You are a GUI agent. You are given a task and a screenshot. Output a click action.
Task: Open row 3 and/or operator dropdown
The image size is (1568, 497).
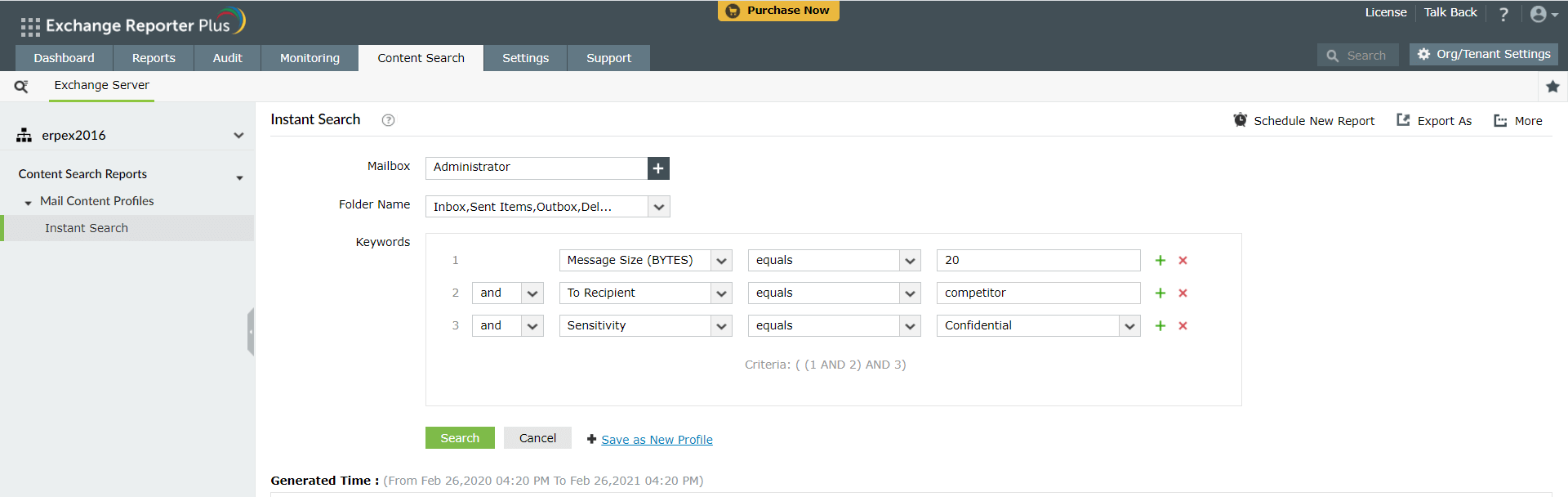532,326
